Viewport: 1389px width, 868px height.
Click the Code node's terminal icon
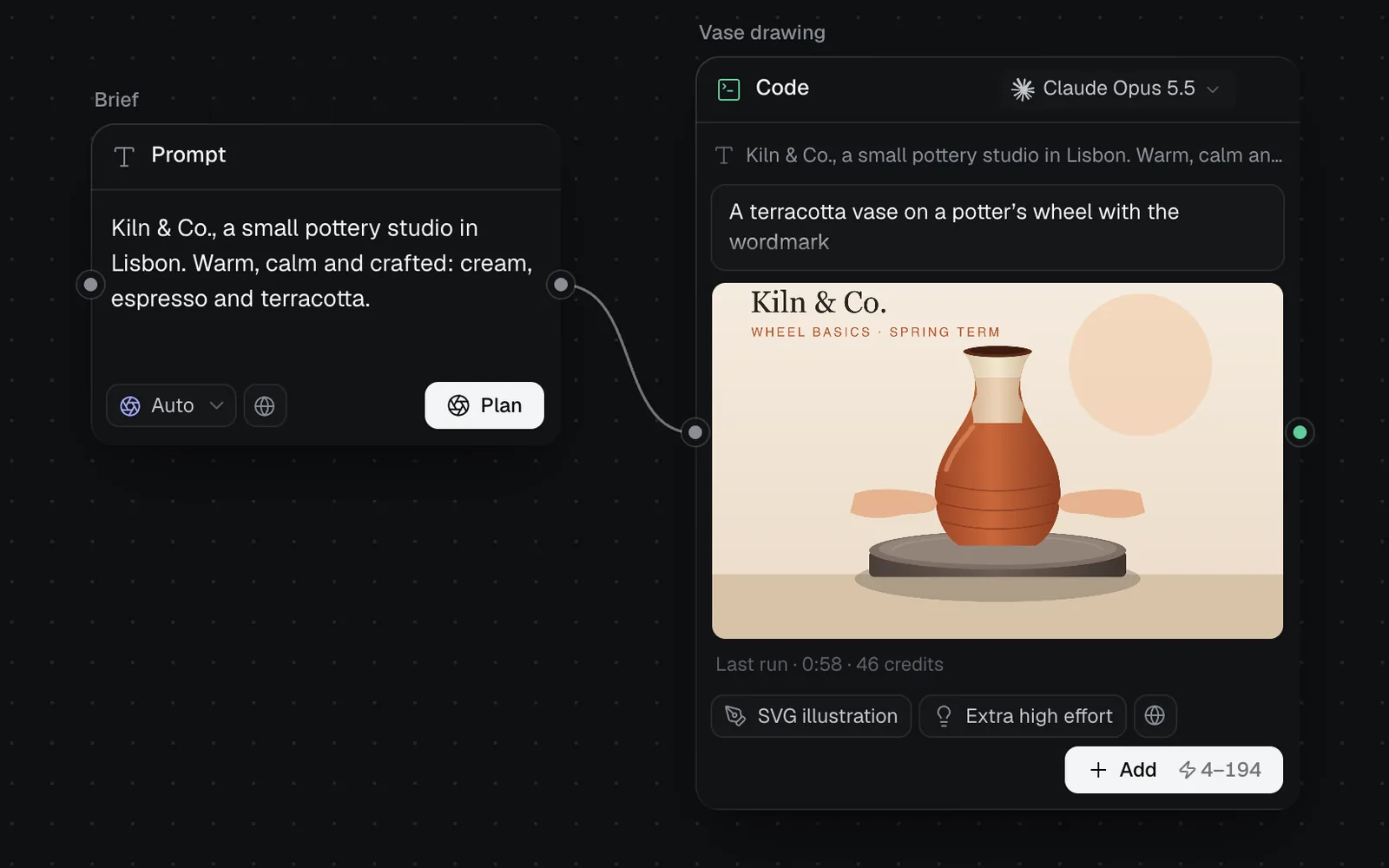click(729, 89)
